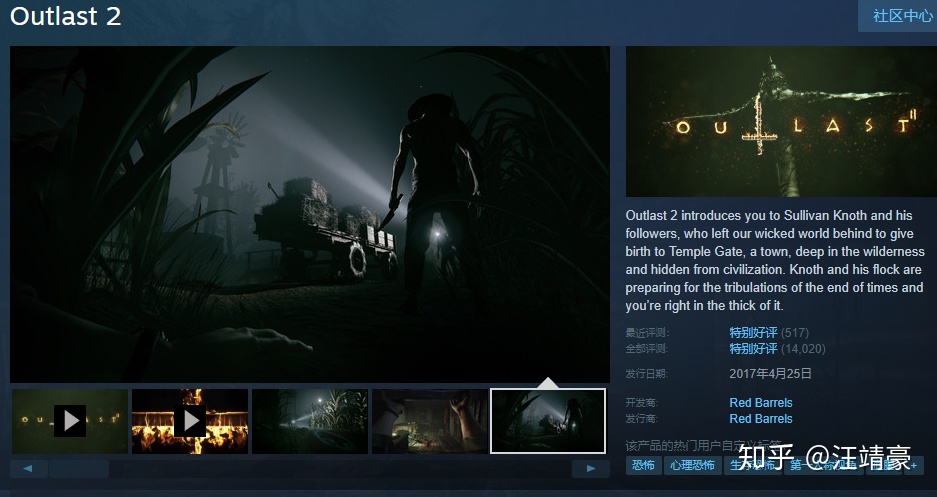Click the 全部评测 label
Image resolution: width=937 pixels, height=497 pixels.
pyautogui.click(x=647, y=348)
